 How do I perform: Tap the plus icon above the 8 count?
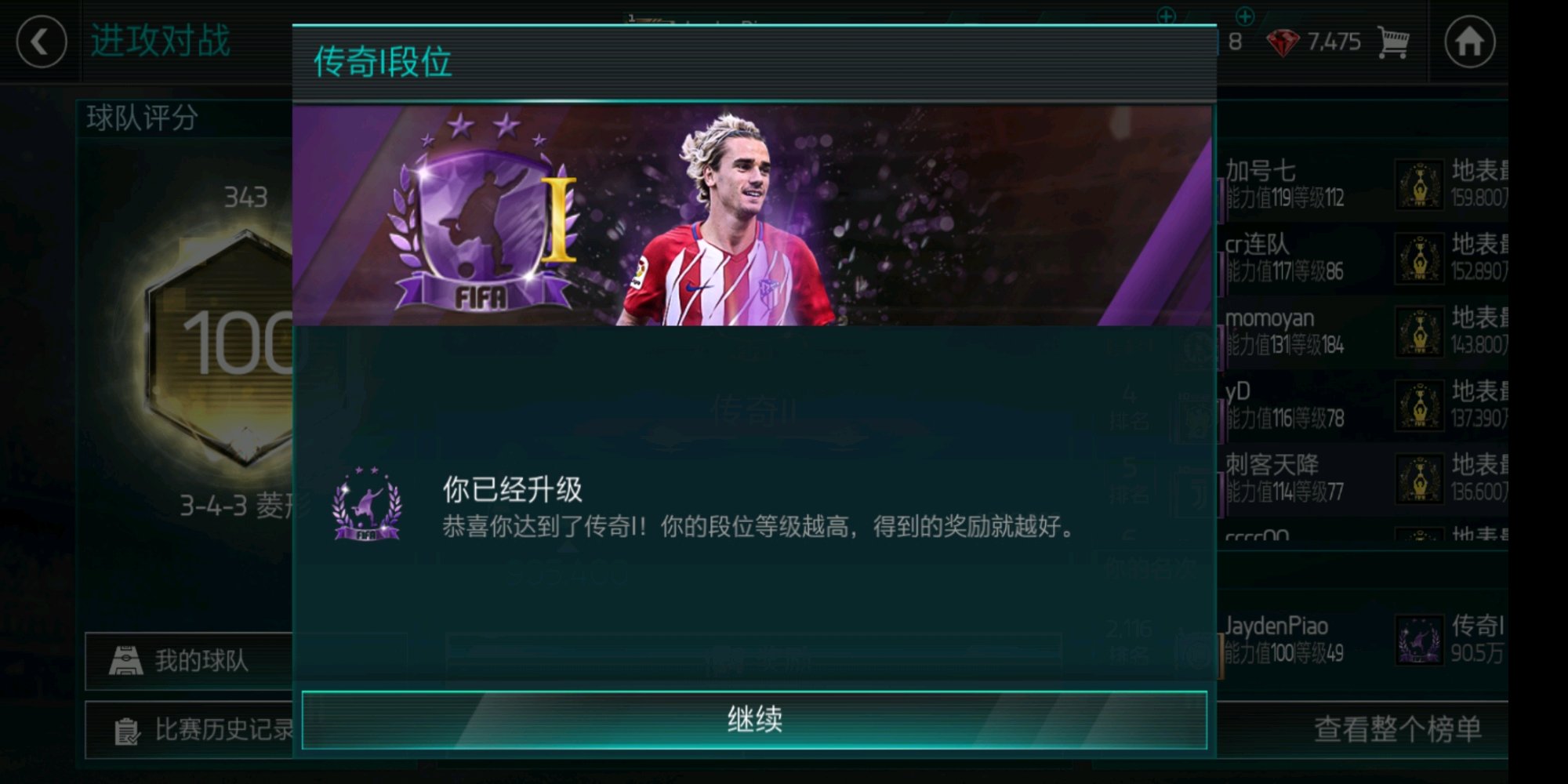tap(1244, 16)
